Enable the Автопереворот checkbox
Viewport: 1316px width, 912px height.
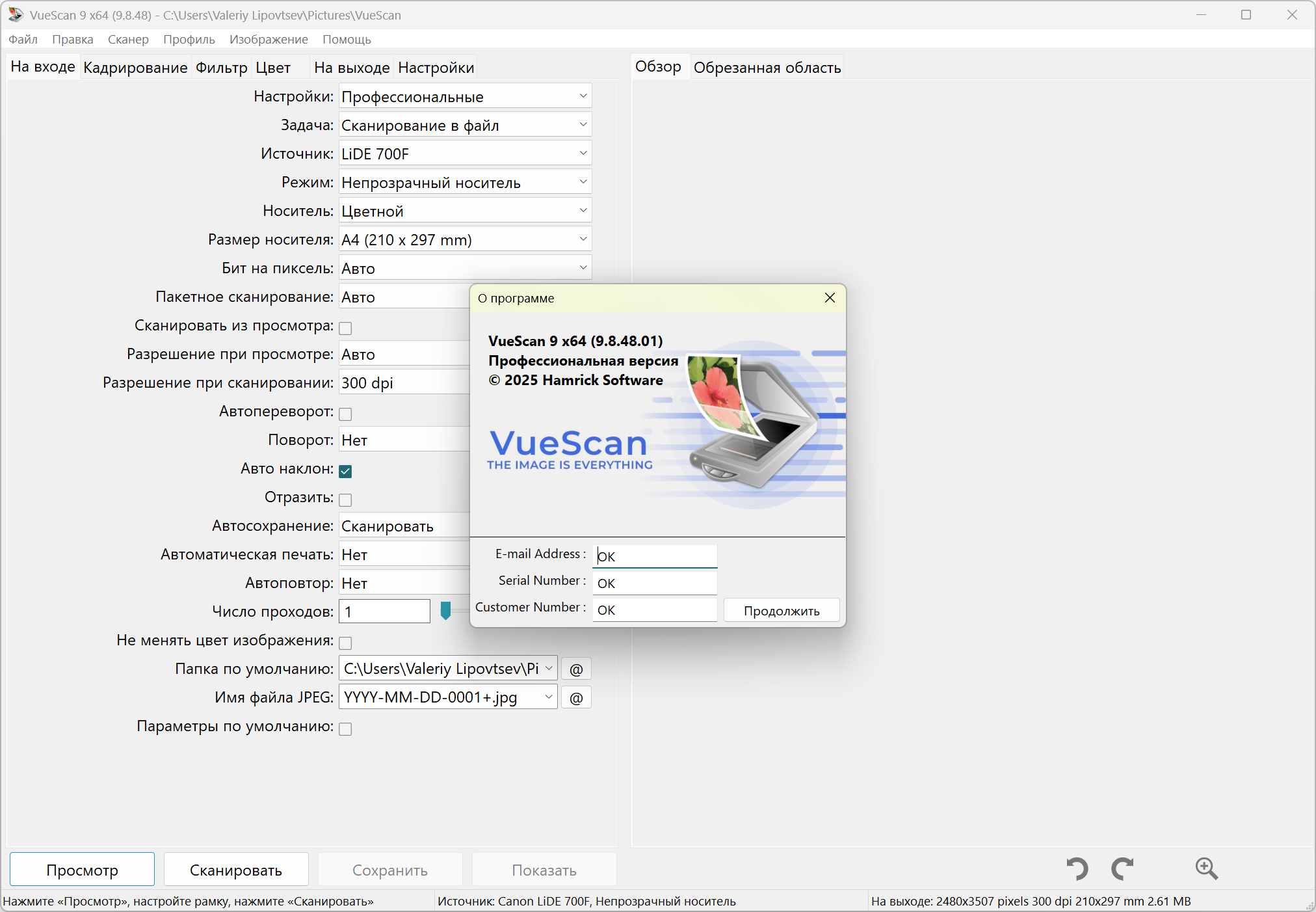click(345, 414)
